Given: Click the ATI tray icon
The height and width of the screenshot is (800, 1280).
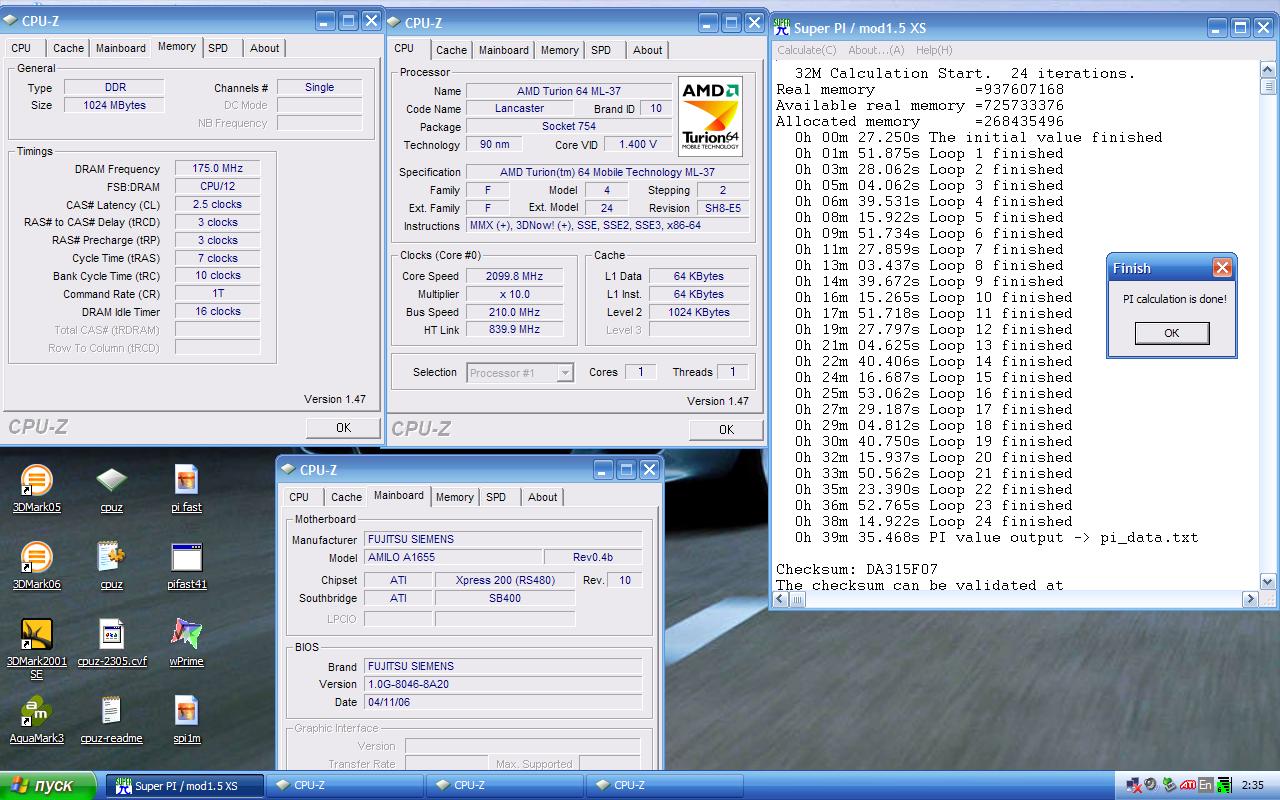Looking at the screenshot, I should (1188, 785).
